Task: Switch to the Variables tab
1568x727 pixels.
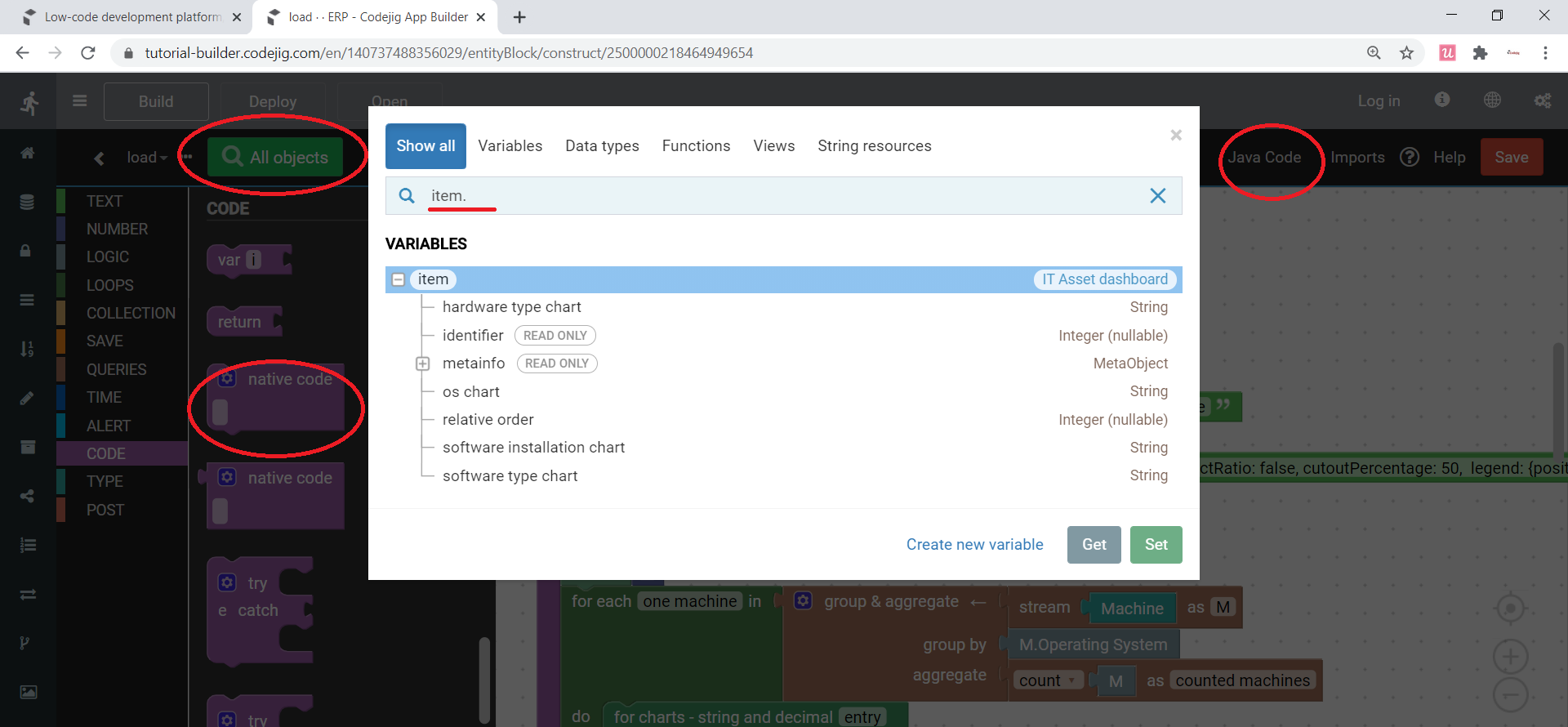Action: click(x=510, y=146)
